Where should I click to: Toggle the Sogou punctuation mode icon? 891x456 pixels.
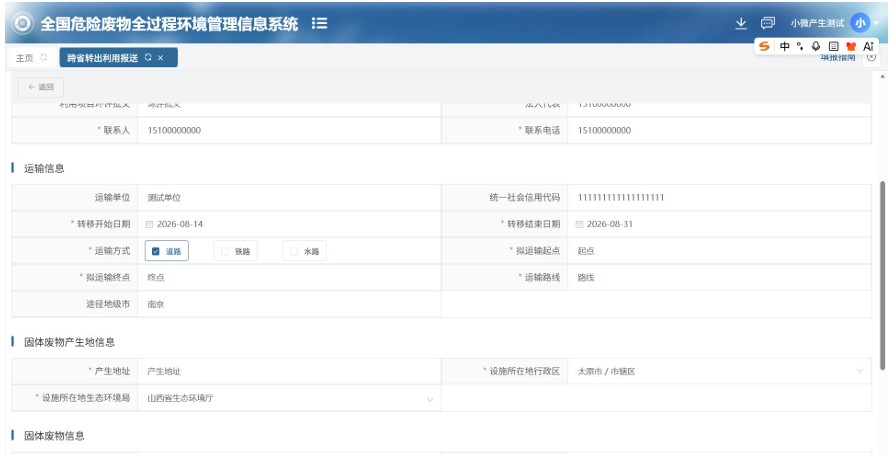(x=800, y=46)
